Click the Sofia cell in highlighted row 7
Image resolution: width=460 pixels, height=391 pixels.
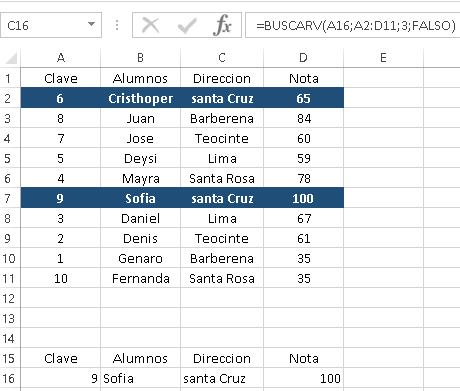[x=140, y=198]
